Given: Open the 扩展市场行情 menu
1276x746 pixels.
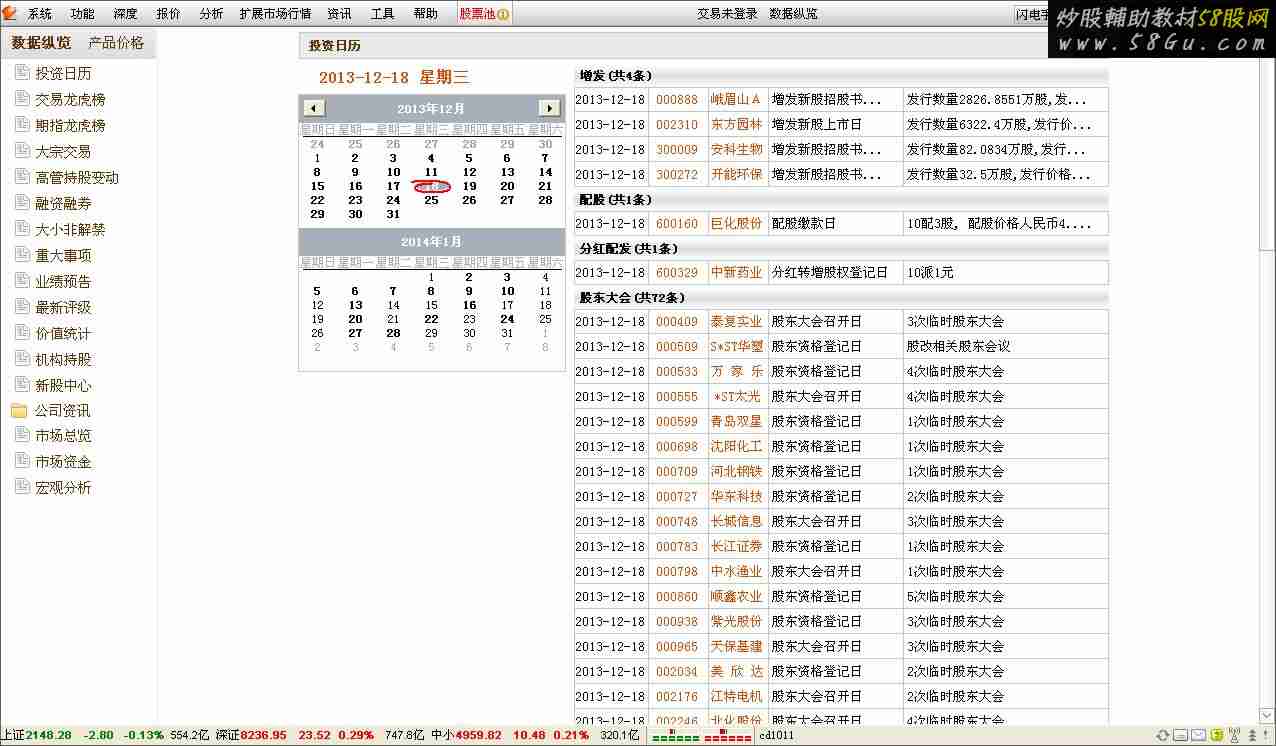Looking at the screenshot, I should [275, 14].
